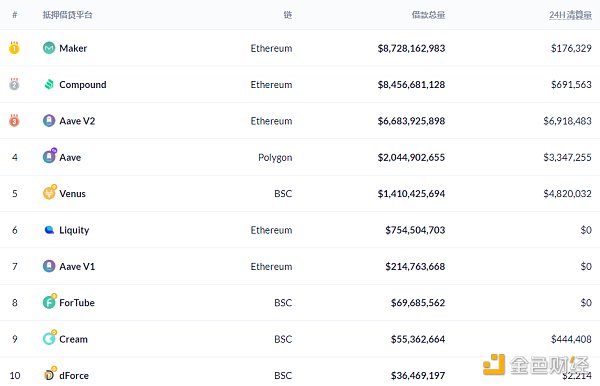Image resolution: width=600 pixels, height=386 pixels.
Task: Sort by the 24H liquidation column header
Action: (x=570, y=15)
